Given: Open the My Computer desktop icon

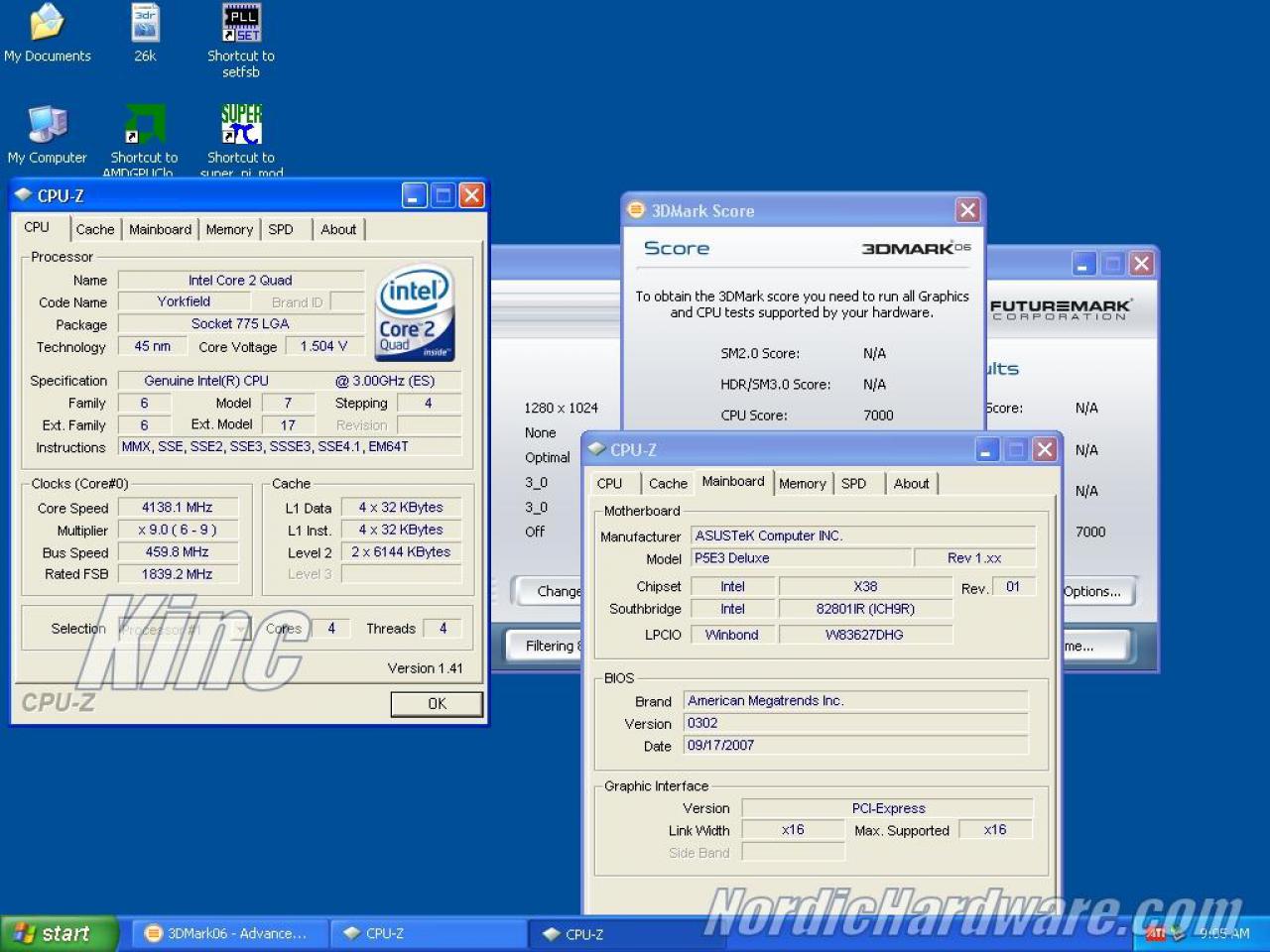Looking at the screenshot, I should (47, 134).
